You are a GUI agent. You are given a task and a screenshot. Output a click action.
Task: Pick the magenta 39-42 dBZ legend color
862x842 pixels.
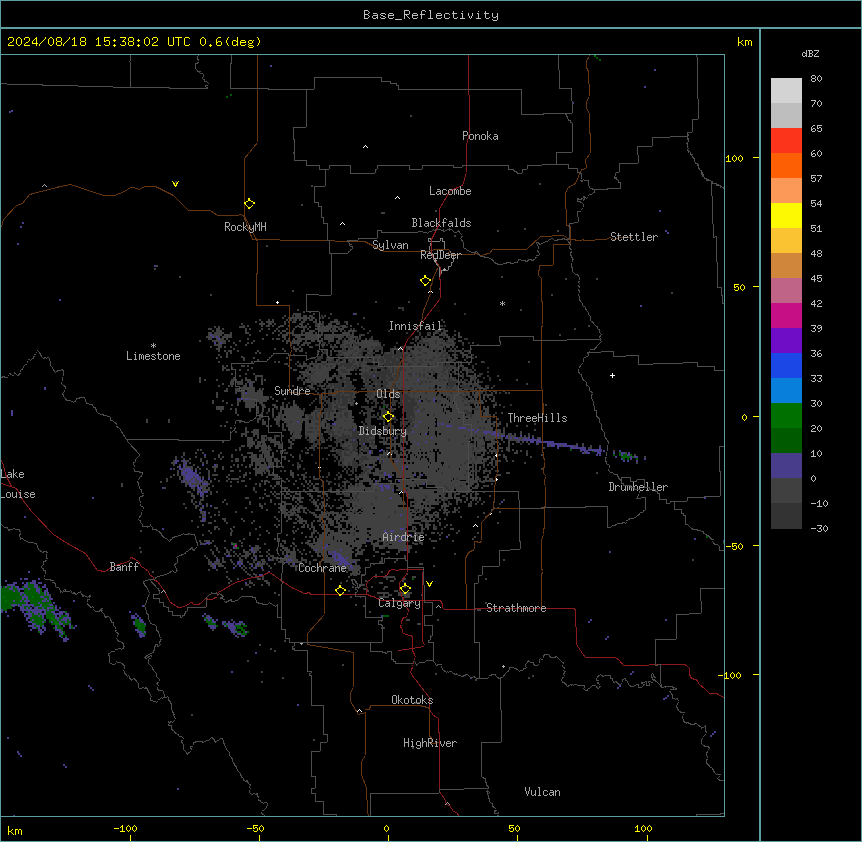coord(786,316)
